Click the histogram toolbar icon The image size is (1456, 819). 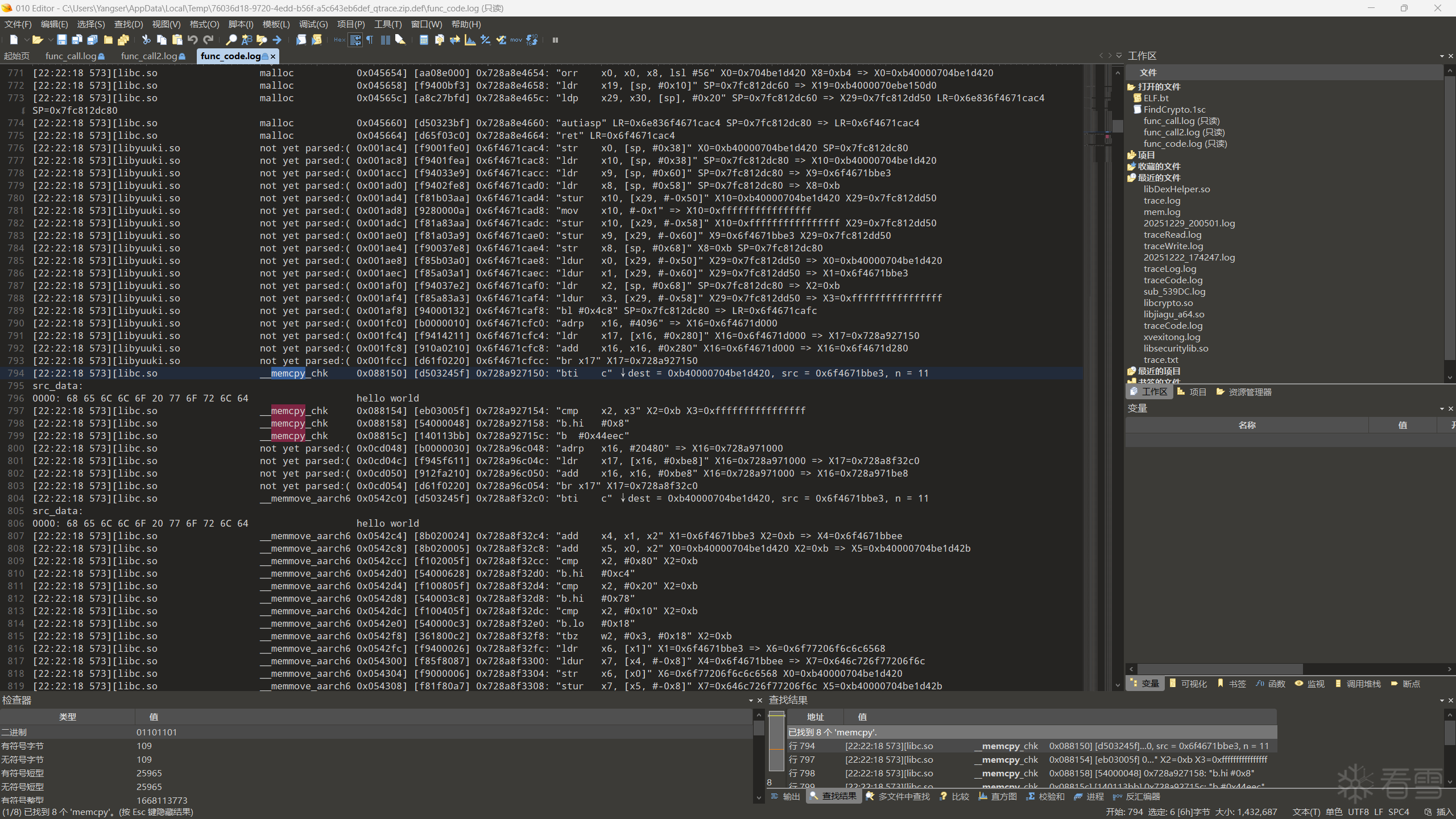470,40
